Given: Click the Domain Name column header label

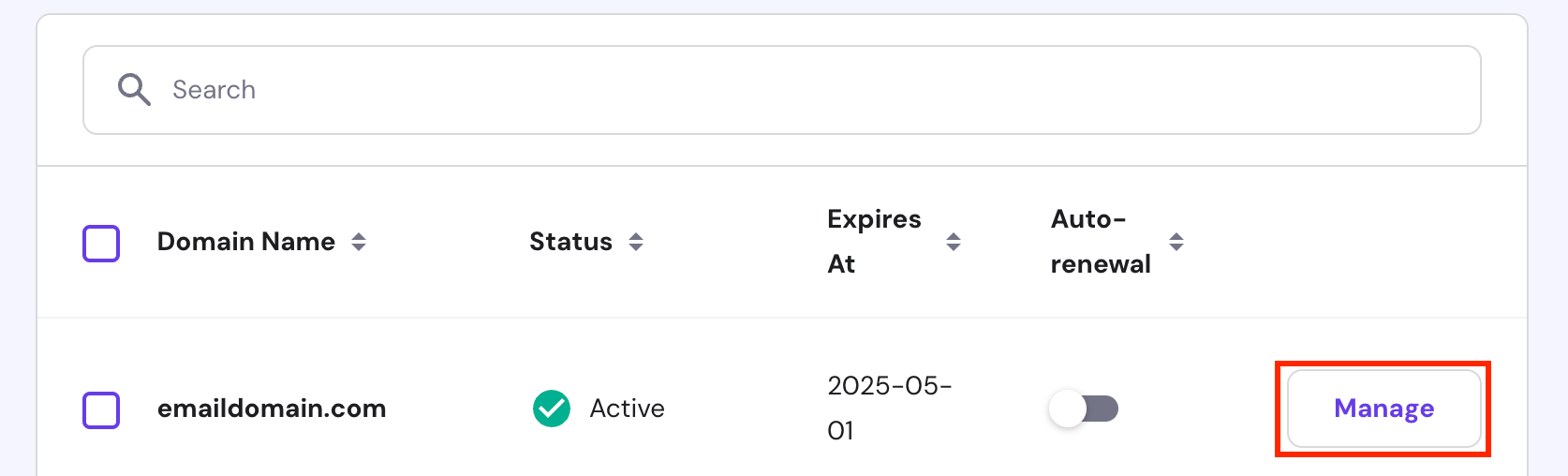Looking at the screenshot, I should coord(246,242).
